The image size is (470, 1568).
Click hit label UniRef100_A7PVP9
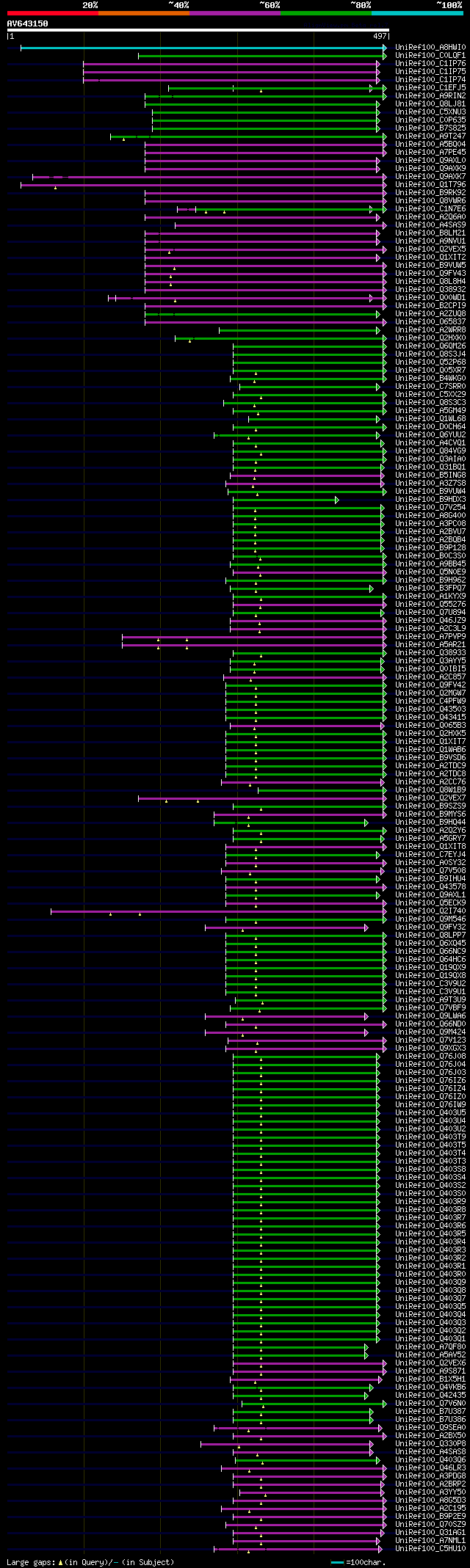point(430,637)
